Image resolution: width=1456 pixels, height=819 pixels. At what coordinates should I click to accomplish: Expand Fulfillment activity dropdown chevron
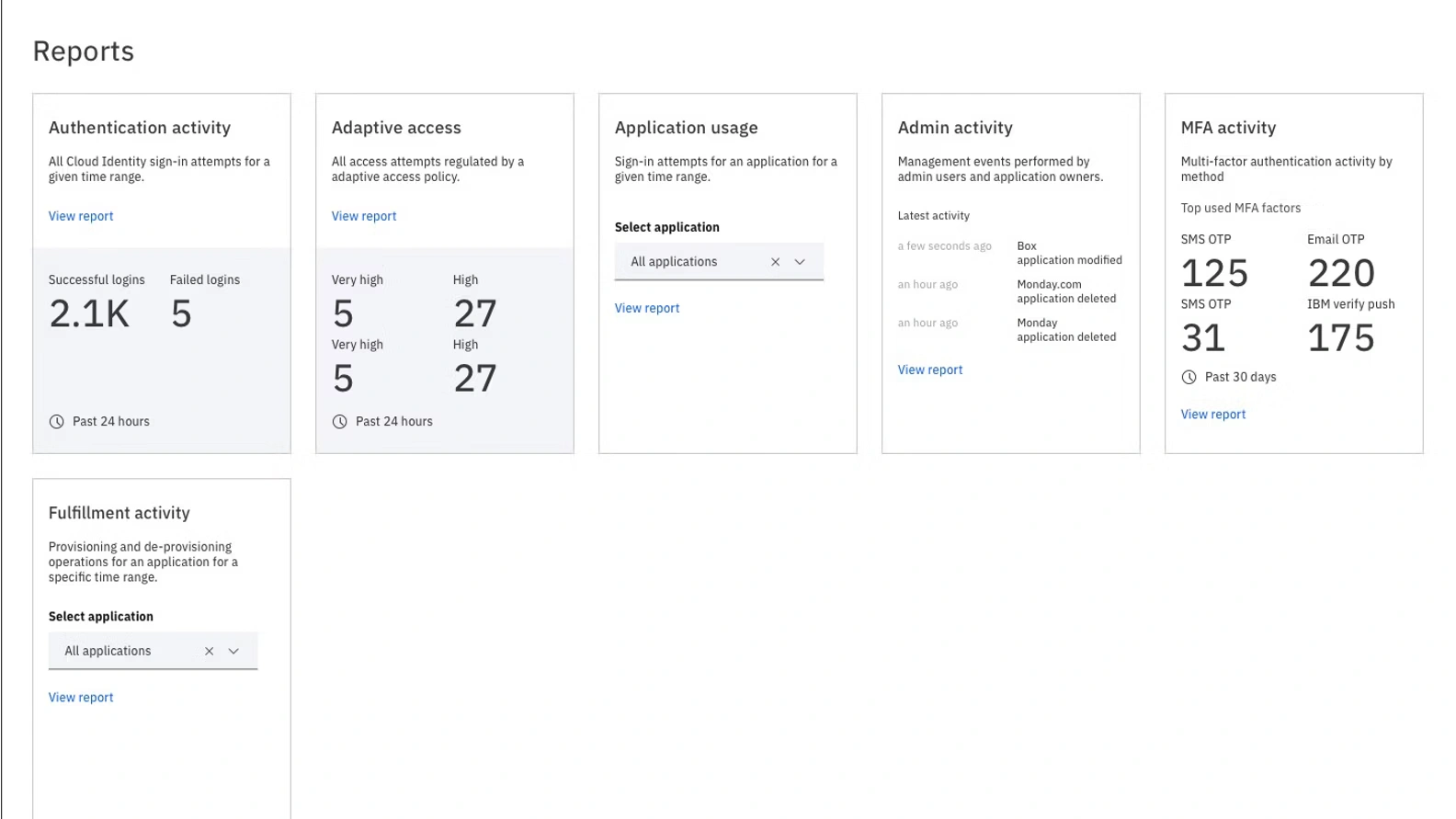tap(233, 651)
